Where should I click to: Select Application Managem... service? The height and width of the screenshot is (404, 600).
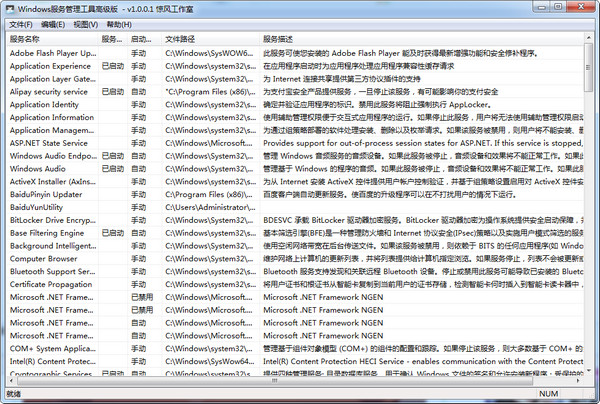click(x=52, y=130)
